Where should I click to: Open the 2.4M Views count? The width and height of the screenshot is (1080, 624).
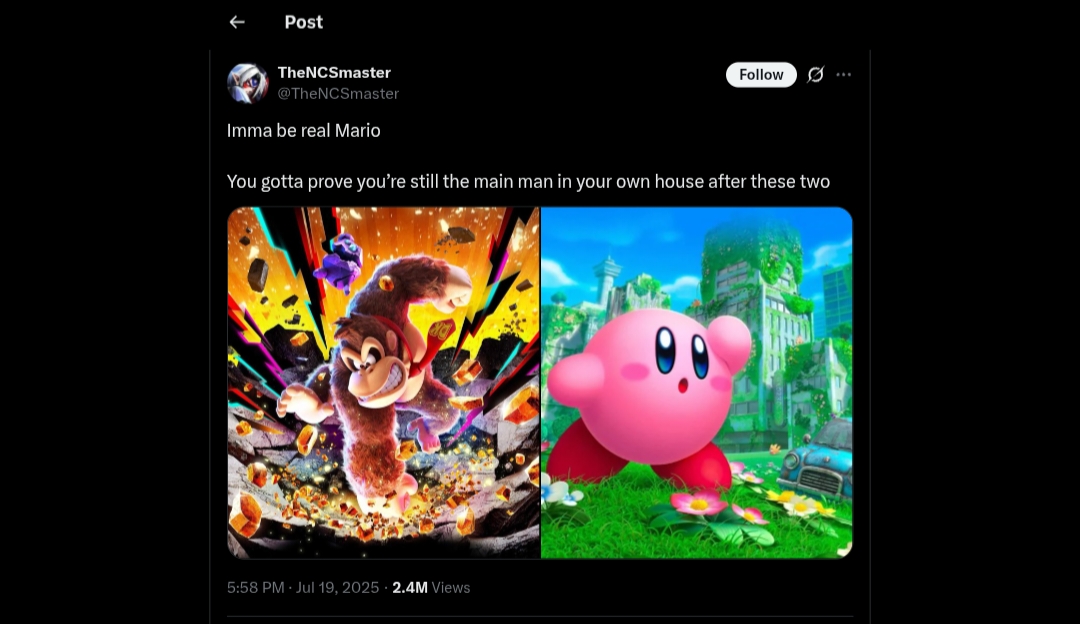tap(431, 587)
